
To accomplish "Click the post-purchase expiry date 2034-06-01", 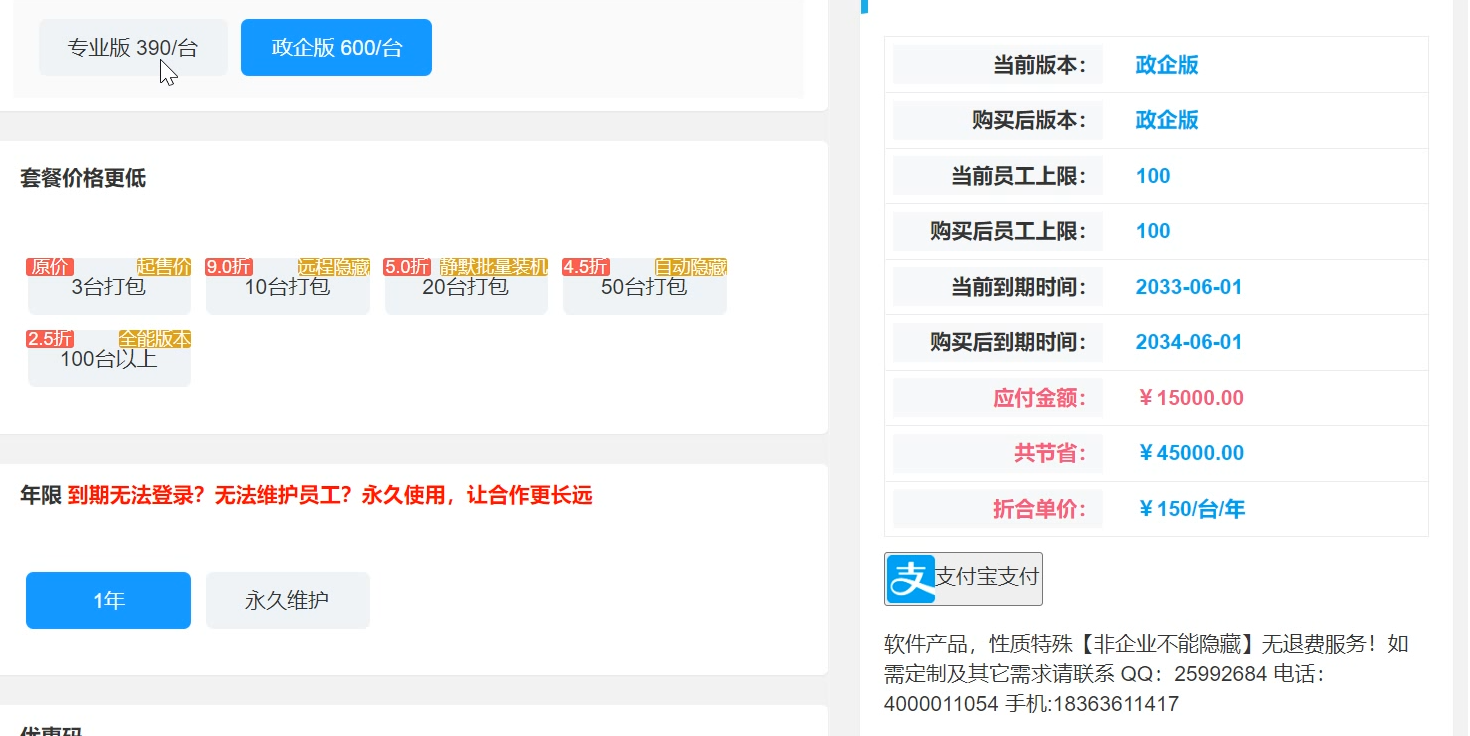I will (1189, 341).
